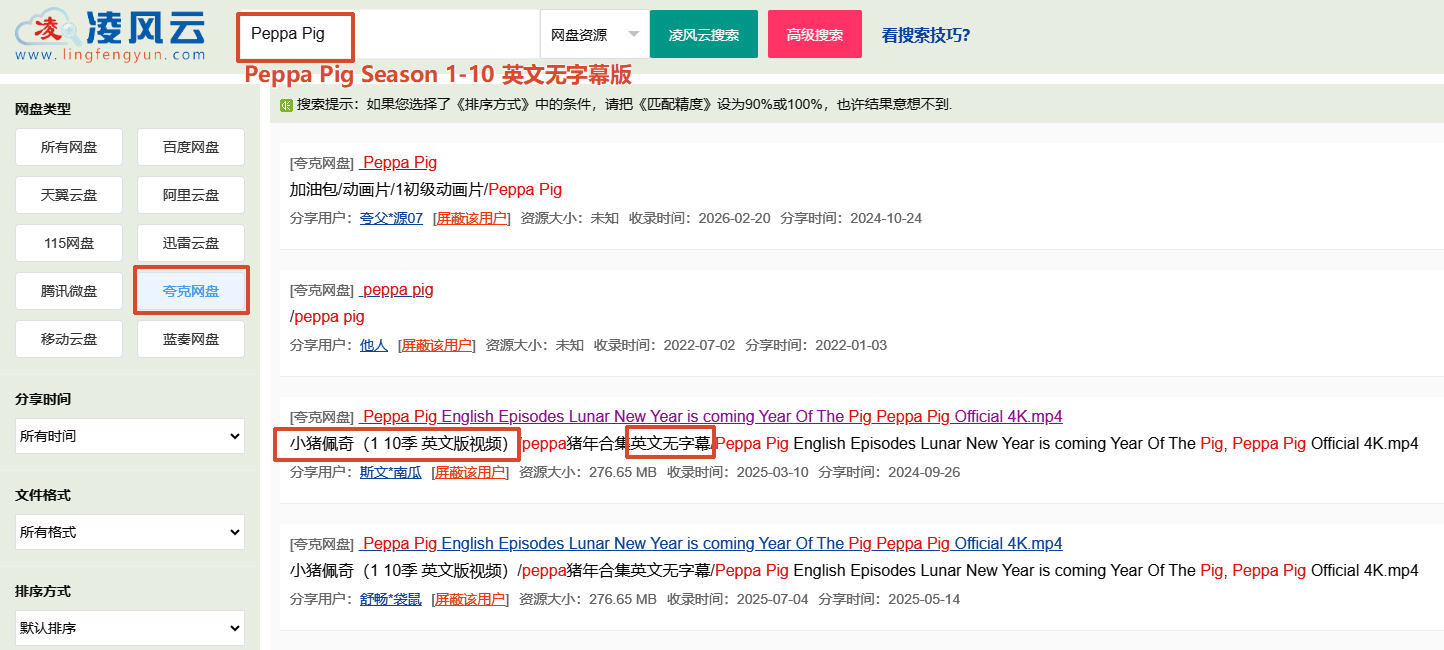The height and width of the screenshot is (650, 1444).
Task: Click the 网盘类型 heading
Action: 43,109
